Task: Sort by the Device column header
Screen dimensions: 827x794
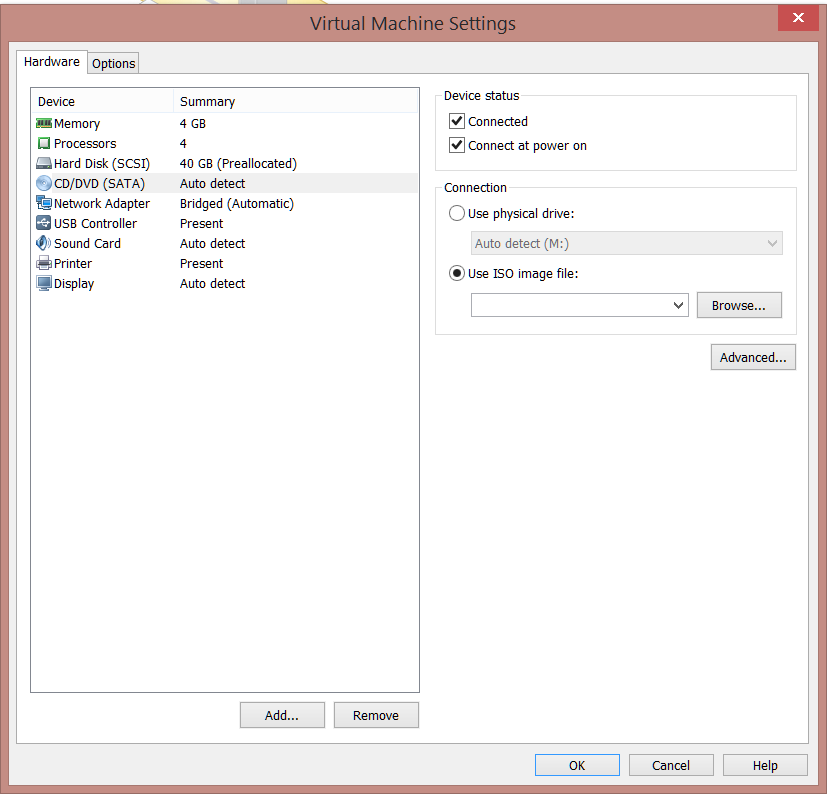Action: (x=102, y=101)
